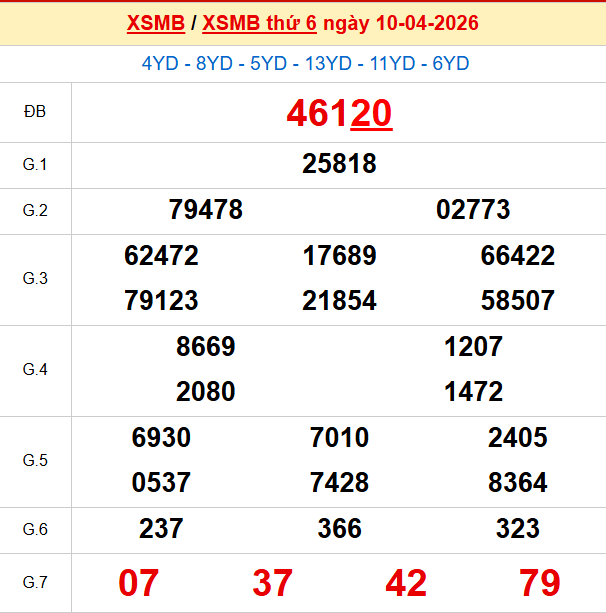Click fifth prize number 6930
The height and width of the screenshot is (613, 606).
pos(161,437)
